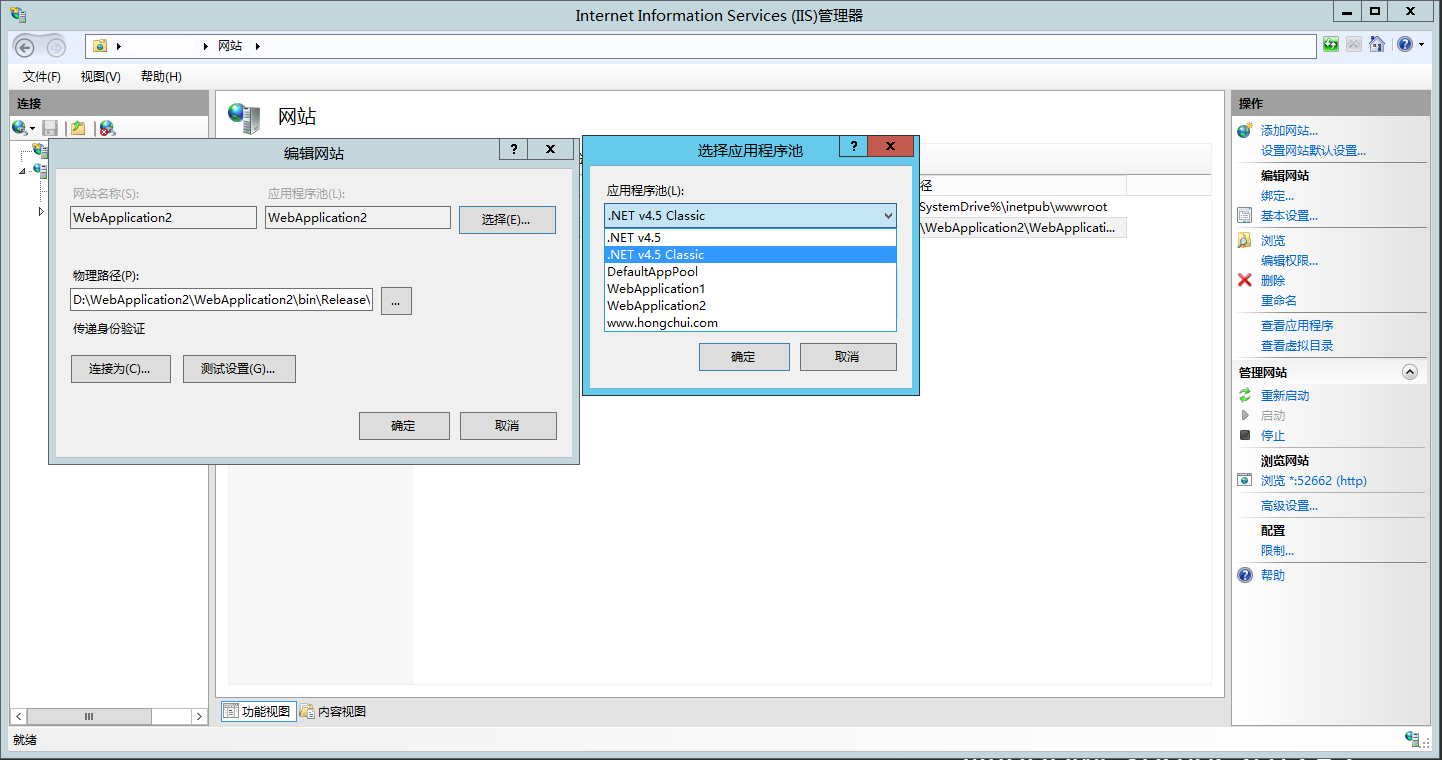Click the create new connection globe icon
Image resolution: width=1442 pixels, height=760 pixels.
[18, 128]
